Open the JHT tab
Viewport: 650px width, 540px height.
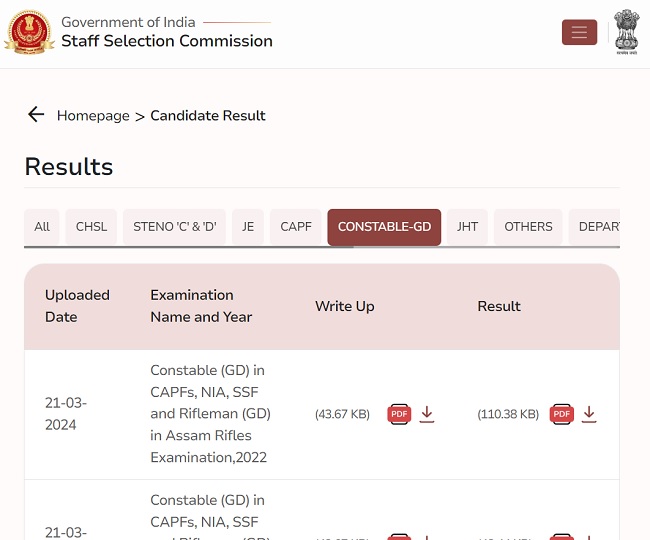pos(467,227)
